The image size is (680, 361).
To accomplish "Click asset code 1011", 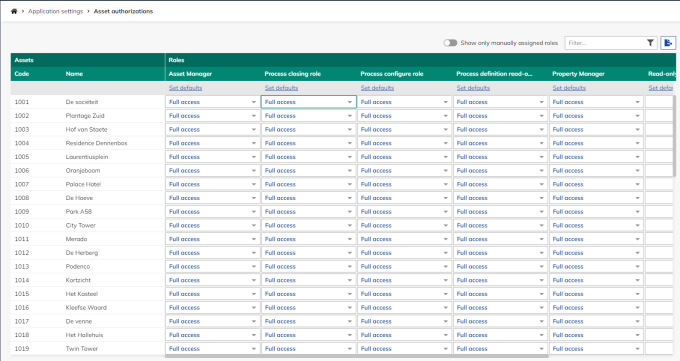I will click(22, 239).
